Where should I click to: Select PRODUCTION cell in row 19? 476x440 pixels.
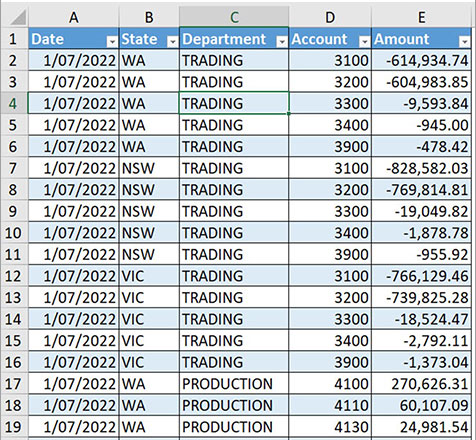(234, 427)
